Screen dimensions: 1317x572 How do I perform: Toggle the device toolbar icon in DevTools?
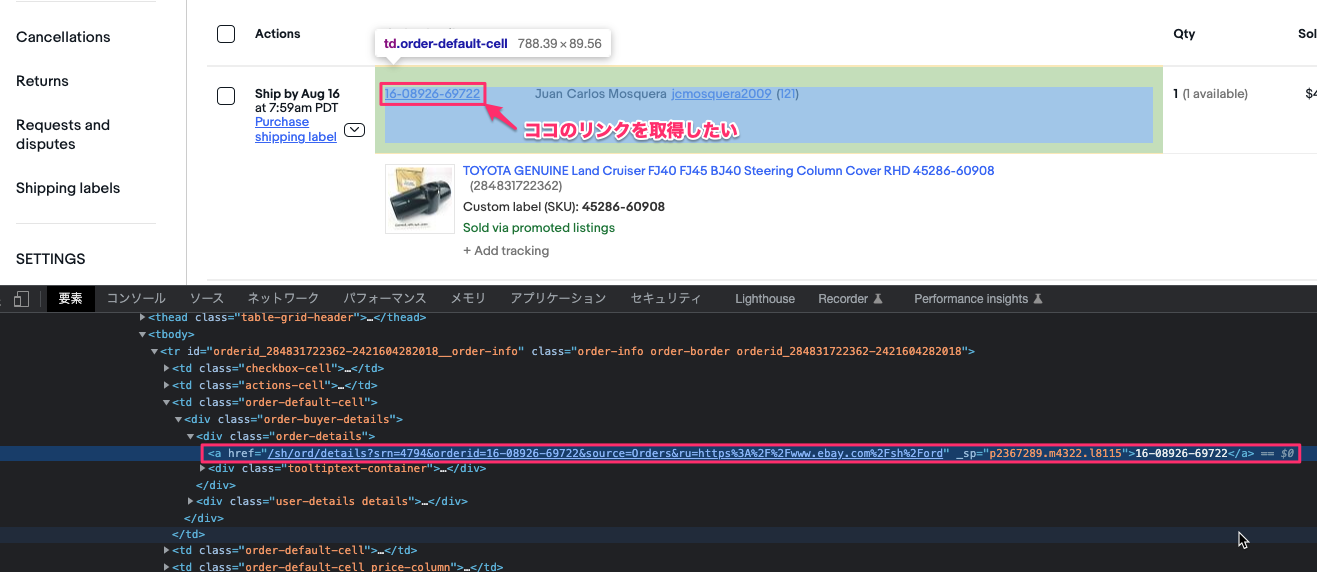22,299
